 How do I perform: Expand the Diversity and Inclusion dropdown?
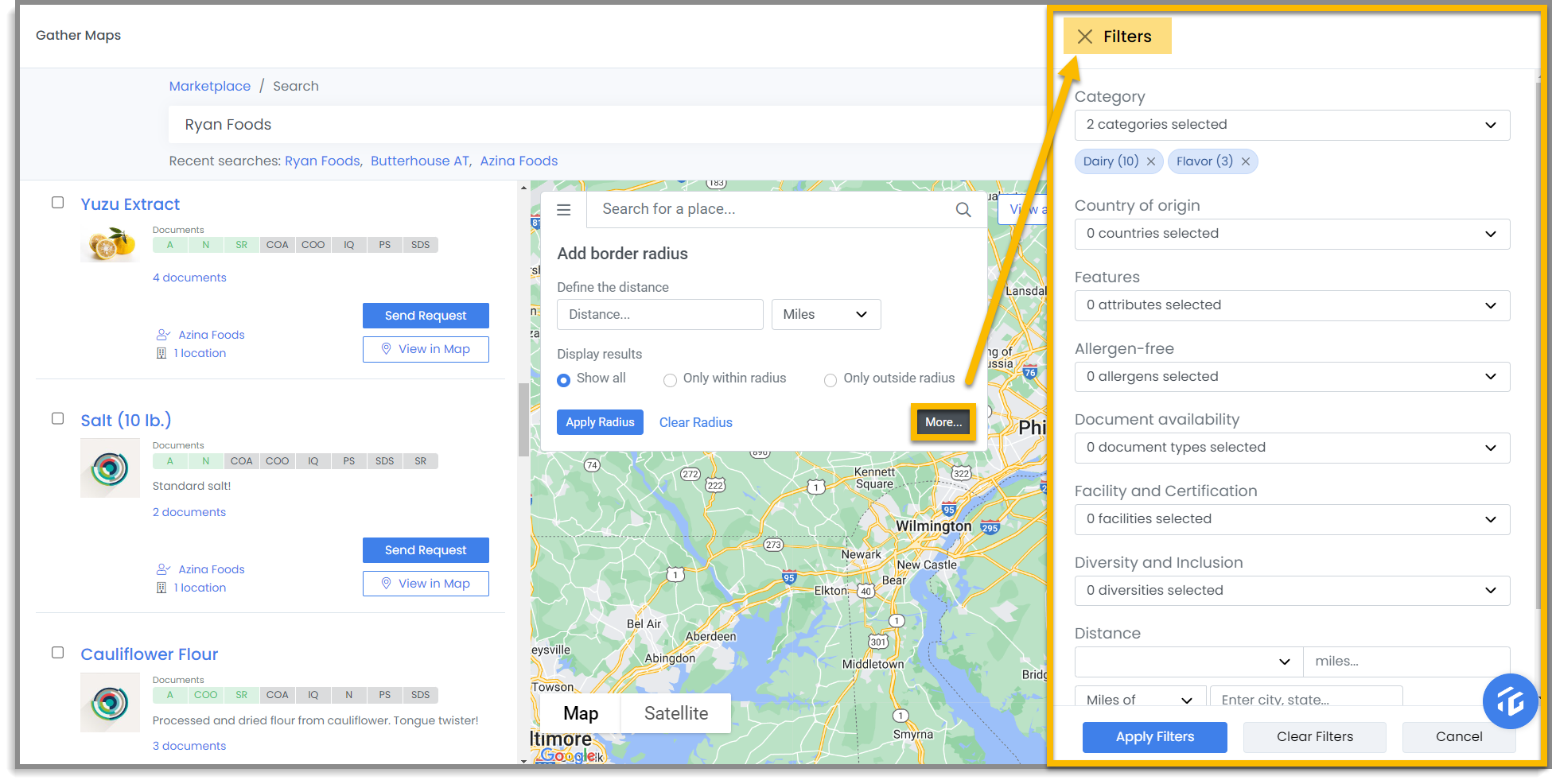click(1292, 591)
